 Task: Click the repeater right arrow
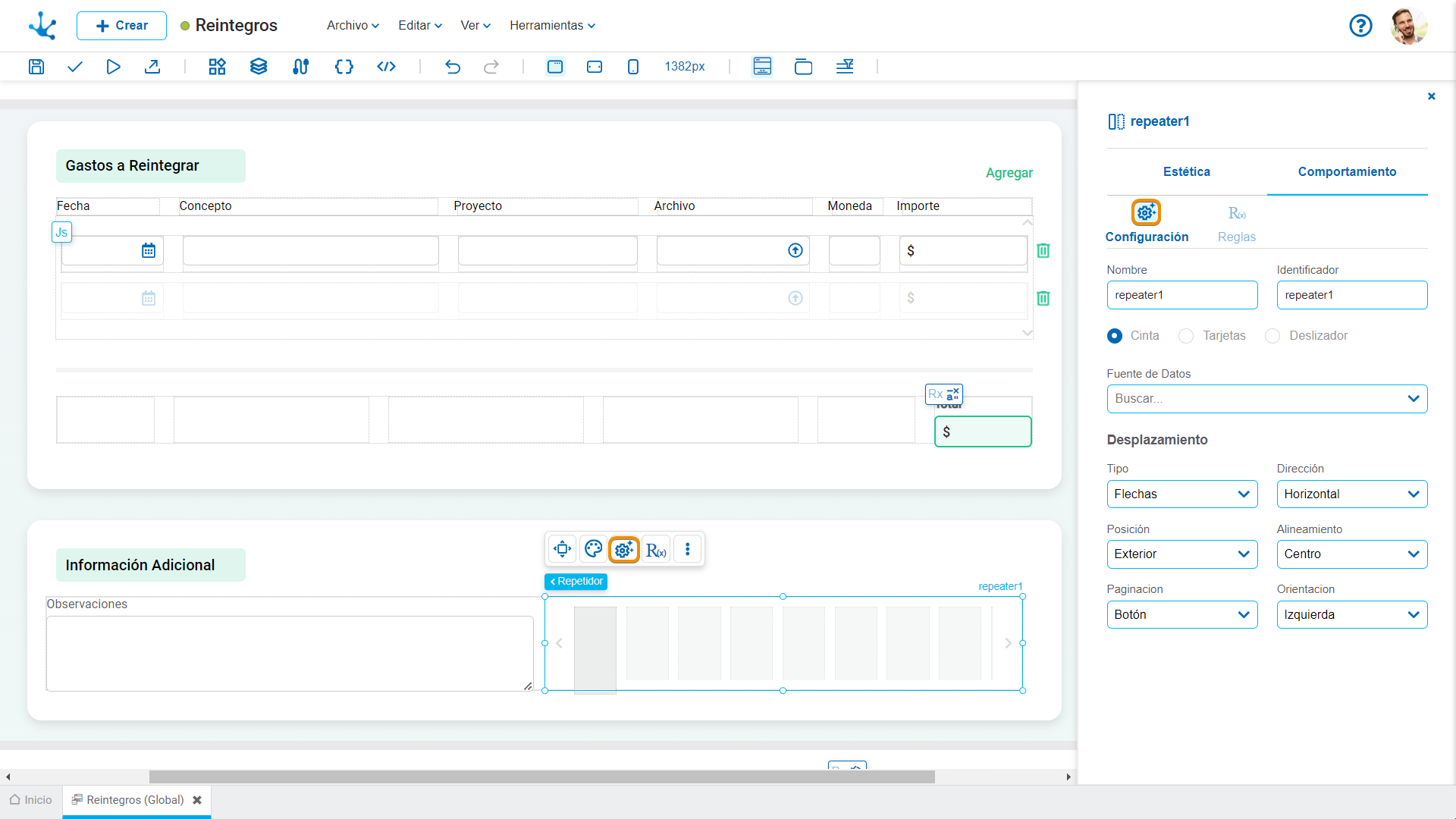pyautogui.click(x=1008, y=643)
